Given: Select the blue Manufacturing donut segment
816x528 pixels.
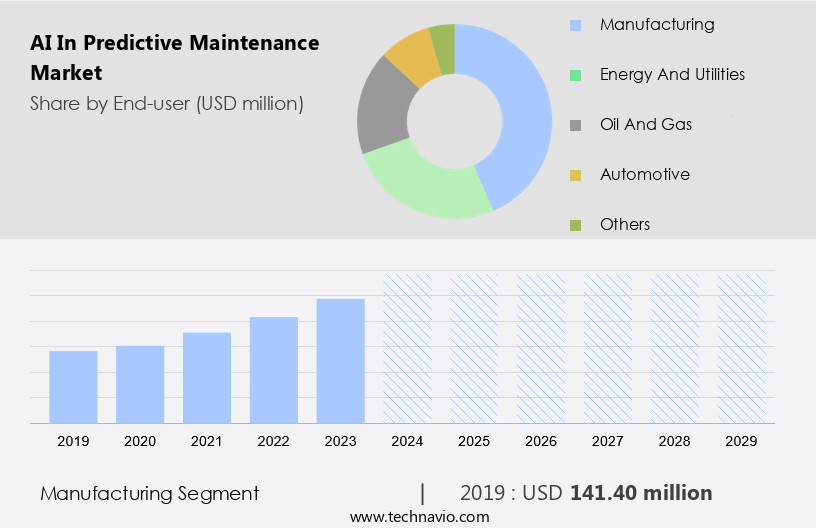Looking at the screenshot, I should [x=521, y=110].
